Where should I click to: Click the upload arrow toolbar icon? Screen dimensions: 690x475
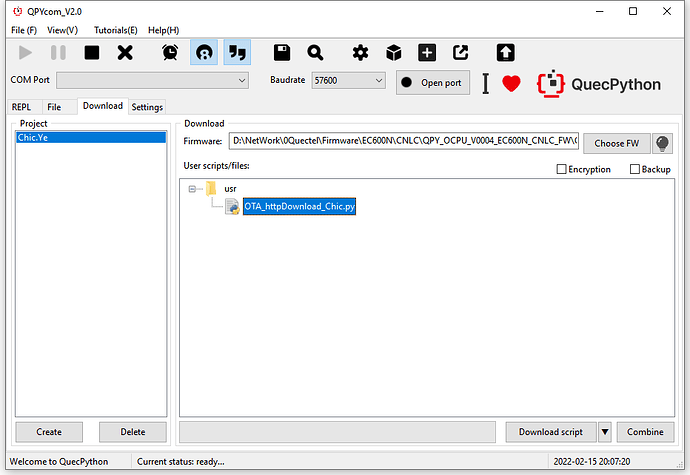click(x=505, y=52)
